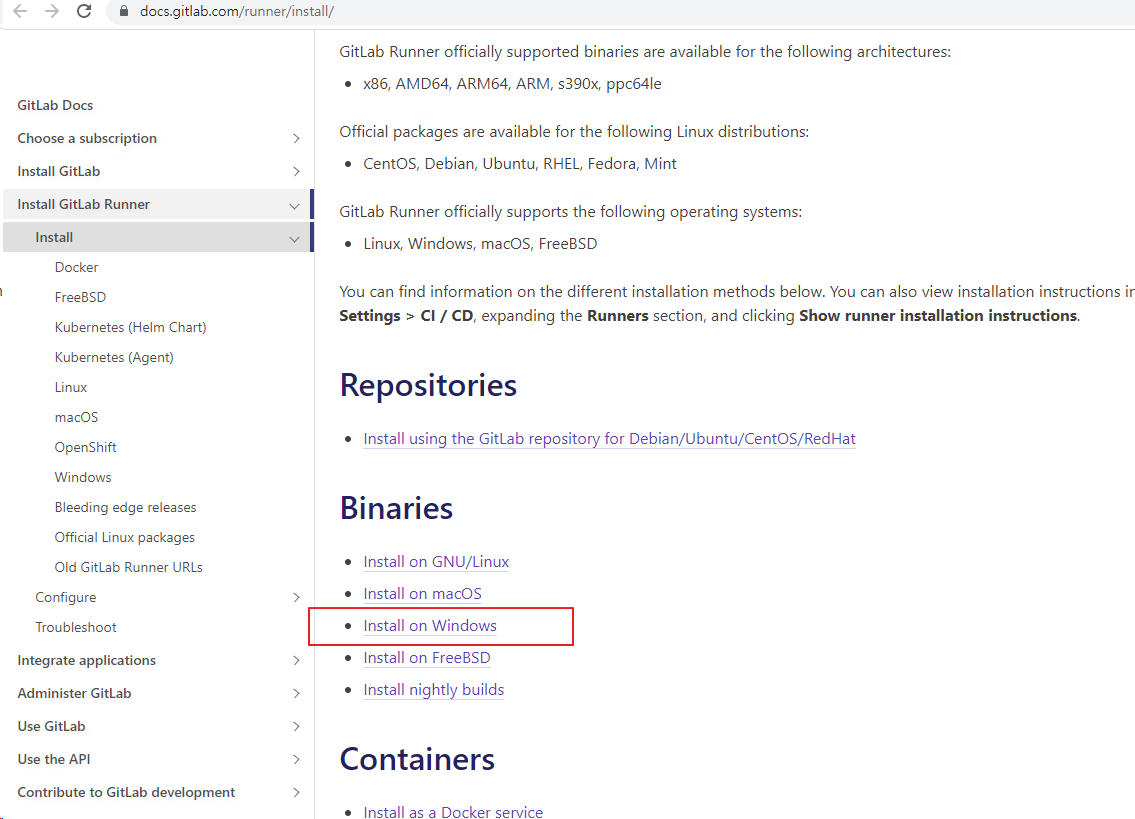Open the GitLab Docs sidebar link
The image size is (1135, 819).
tap(55, 105)
